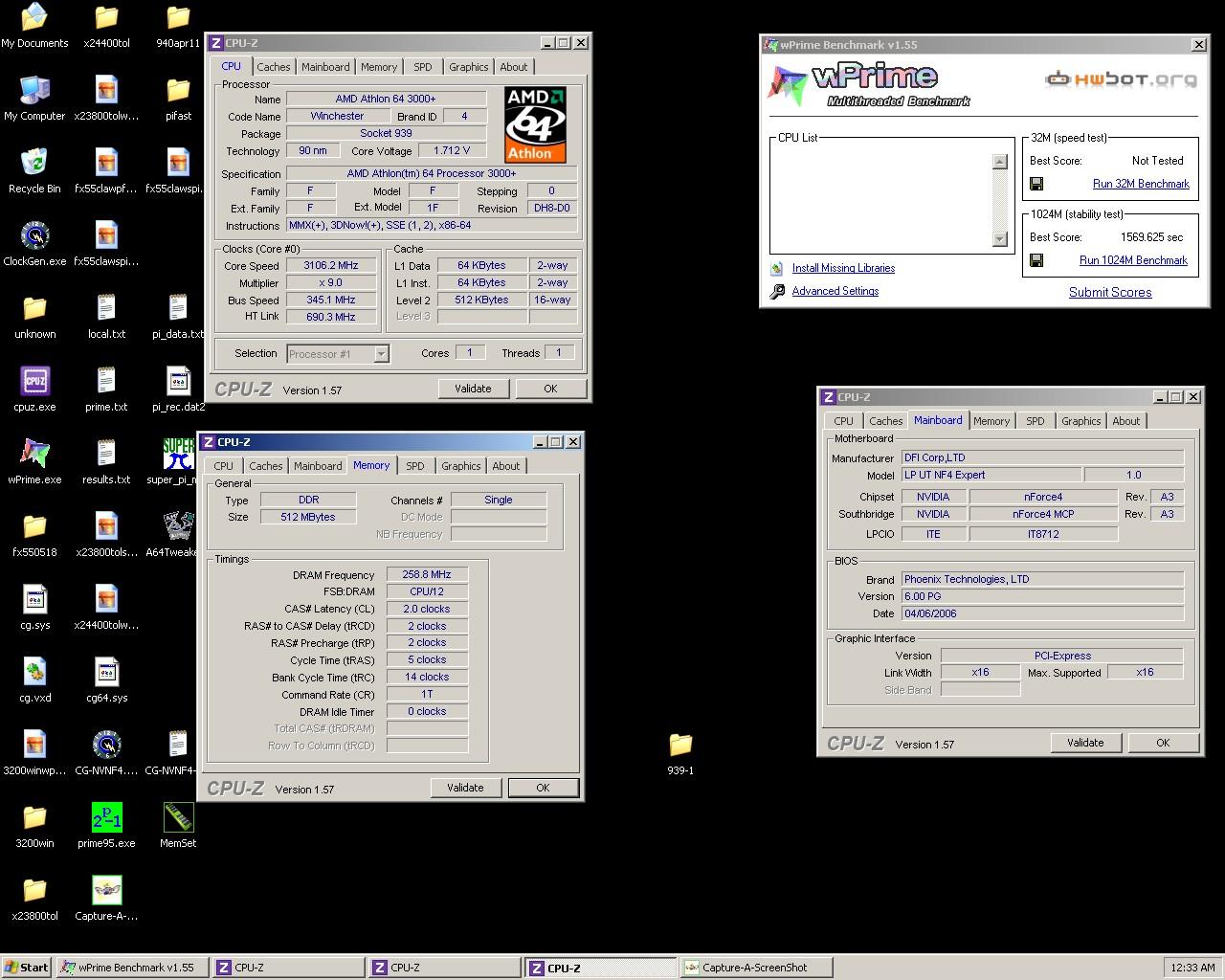
Task: Open the pifast folder icon
Action: (x=178, y=90)
